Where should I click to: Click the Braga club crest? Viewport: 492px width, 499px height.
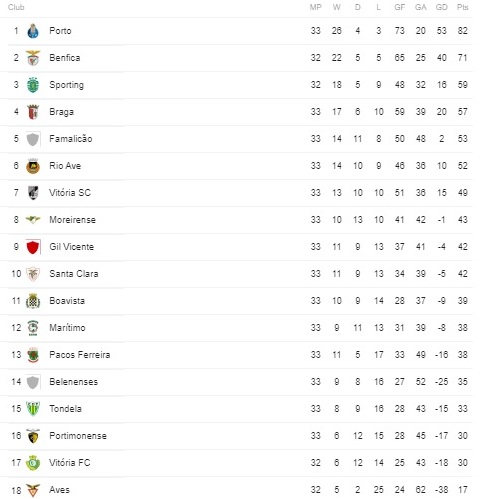coord(33,112)
